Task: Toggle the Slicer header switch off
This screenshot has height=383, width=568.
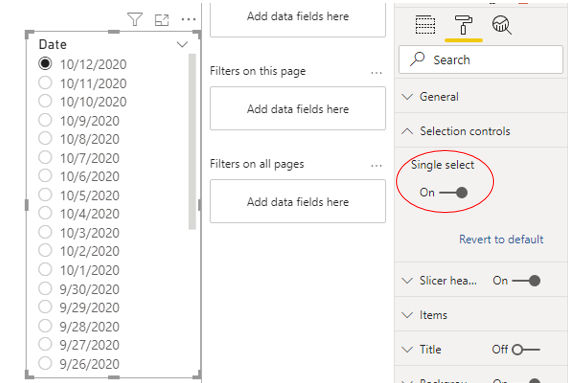Action: [526, 280]
